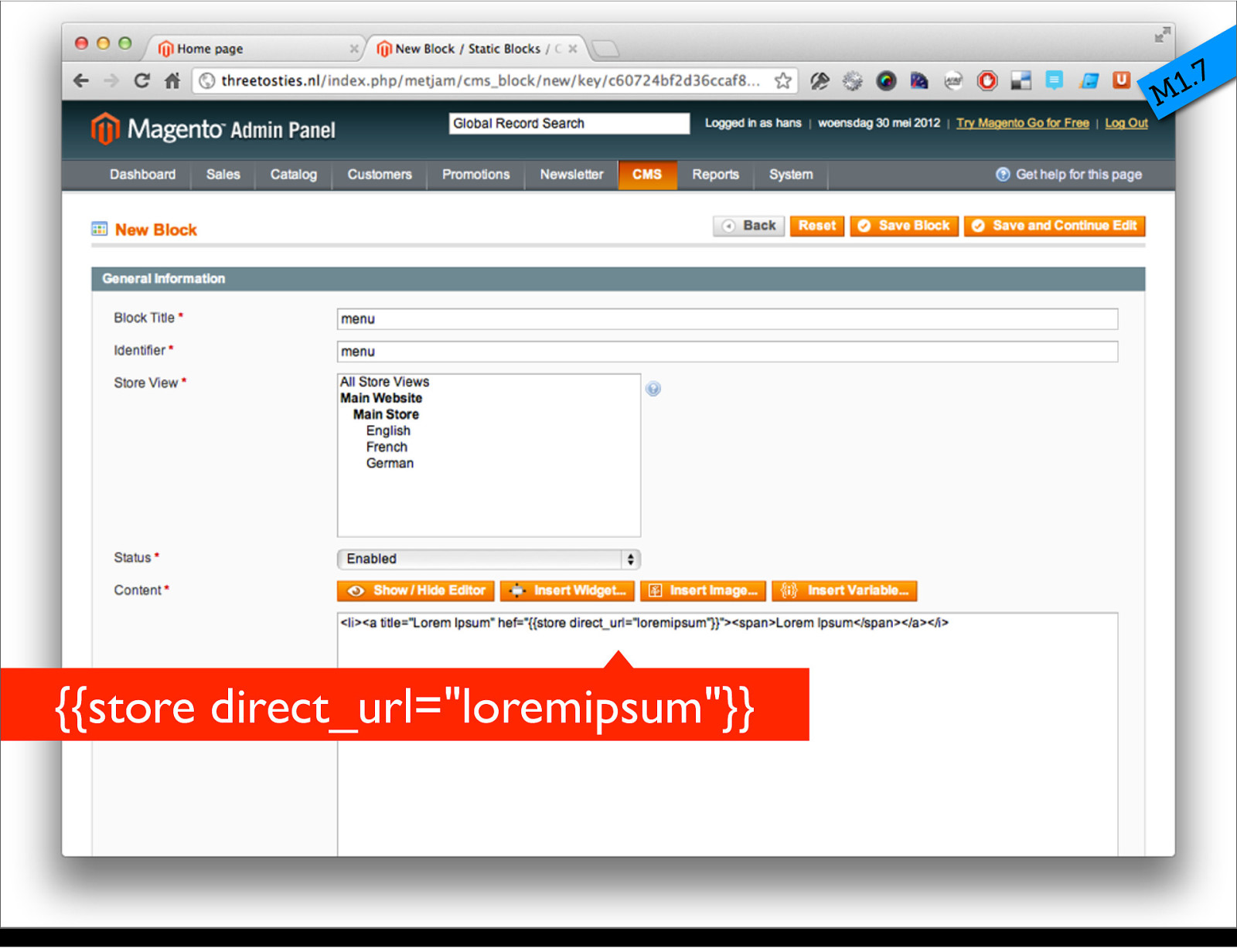Click Main Website in store list
The image size is (1237, 952).
point(381,398)
